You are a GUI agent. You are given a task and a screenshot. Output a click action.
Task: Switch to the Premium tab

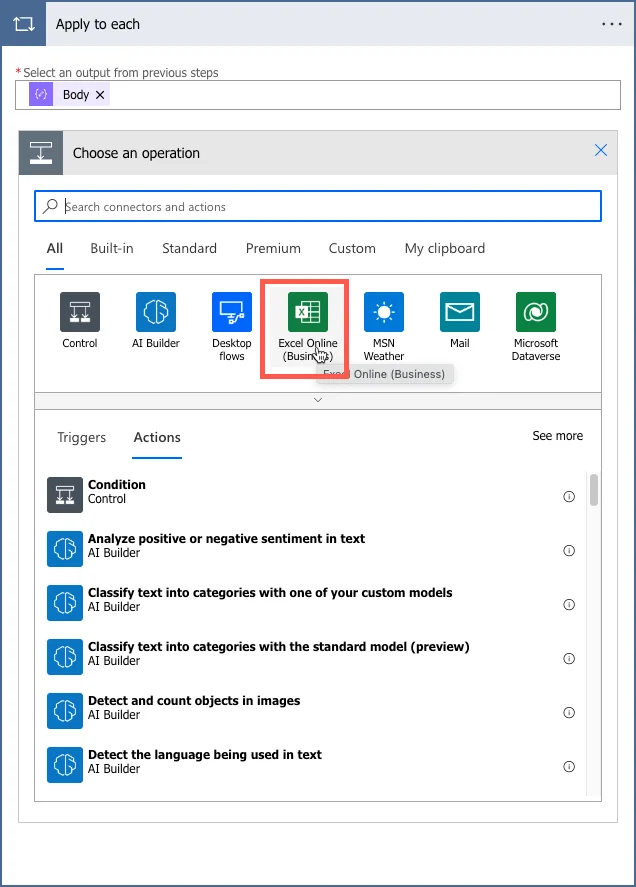[273, 248]
